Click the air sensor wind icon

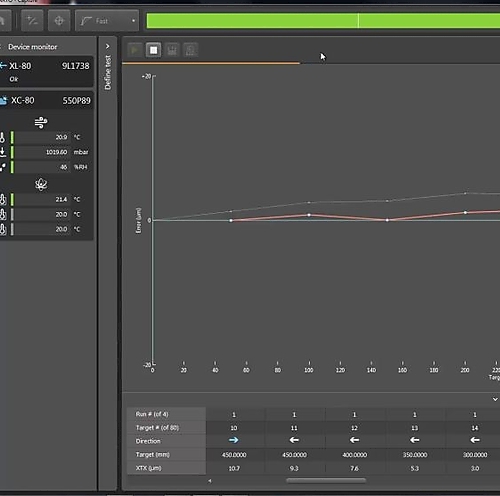(x=41, y=122)
